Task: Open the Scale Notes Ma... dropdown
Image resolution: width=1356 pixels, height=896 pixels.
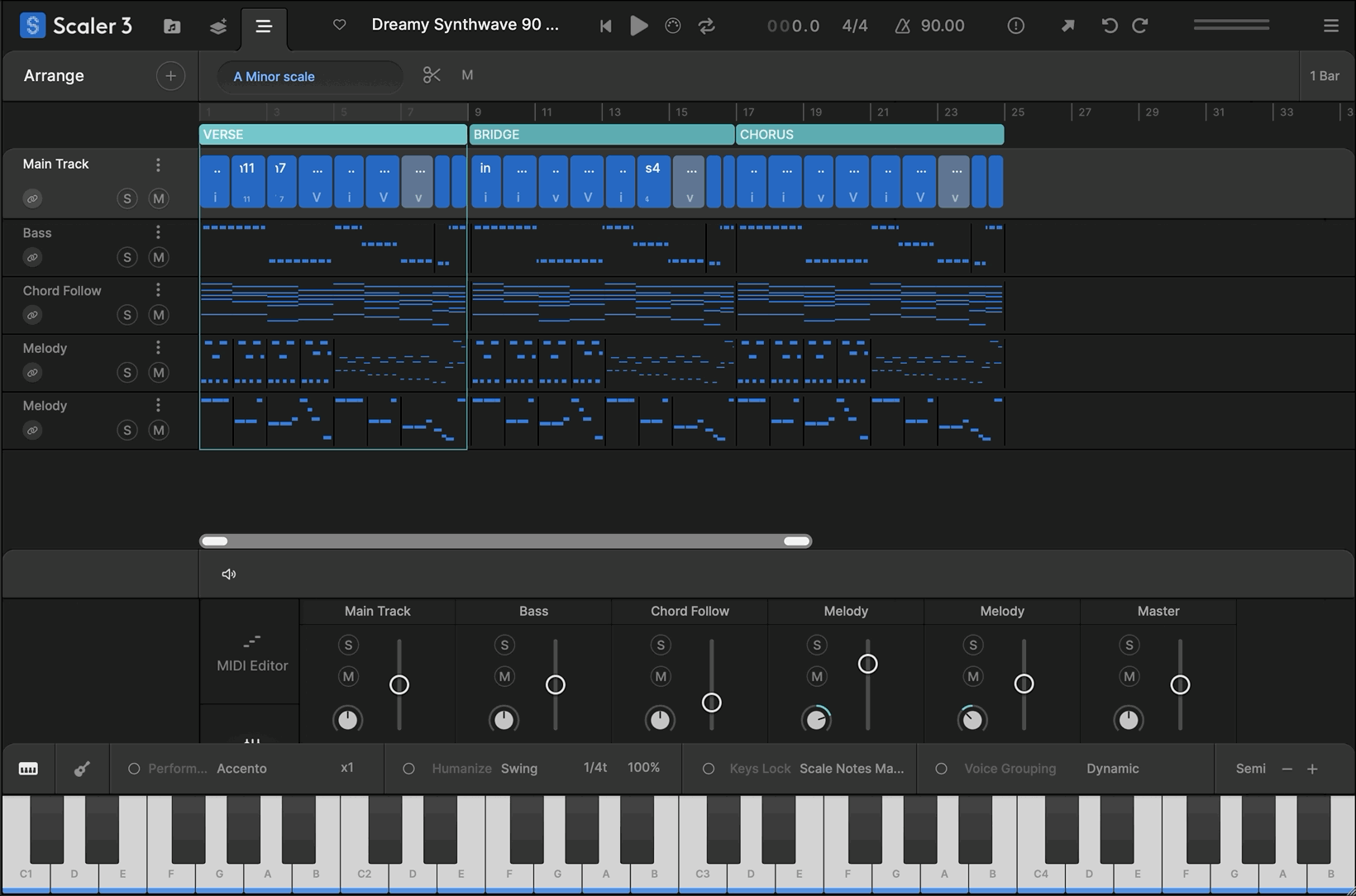Action: [x=852, y=769]
